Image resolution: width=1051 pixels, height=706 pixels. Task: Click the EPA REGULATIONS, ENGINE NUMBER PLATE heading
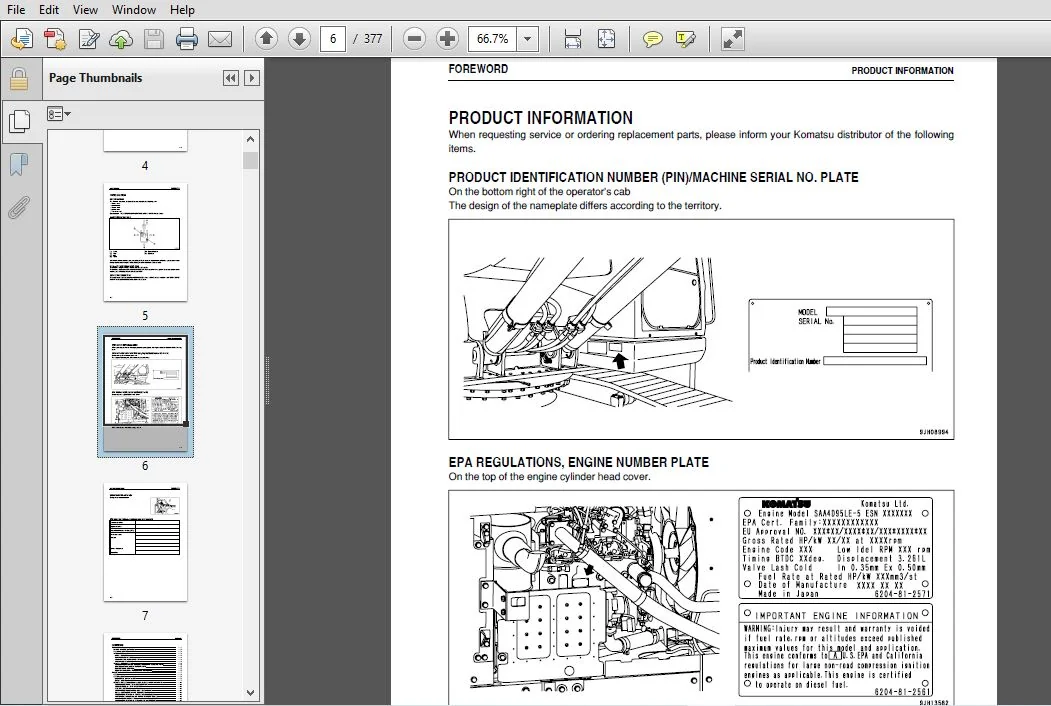(x=578, y=462)
